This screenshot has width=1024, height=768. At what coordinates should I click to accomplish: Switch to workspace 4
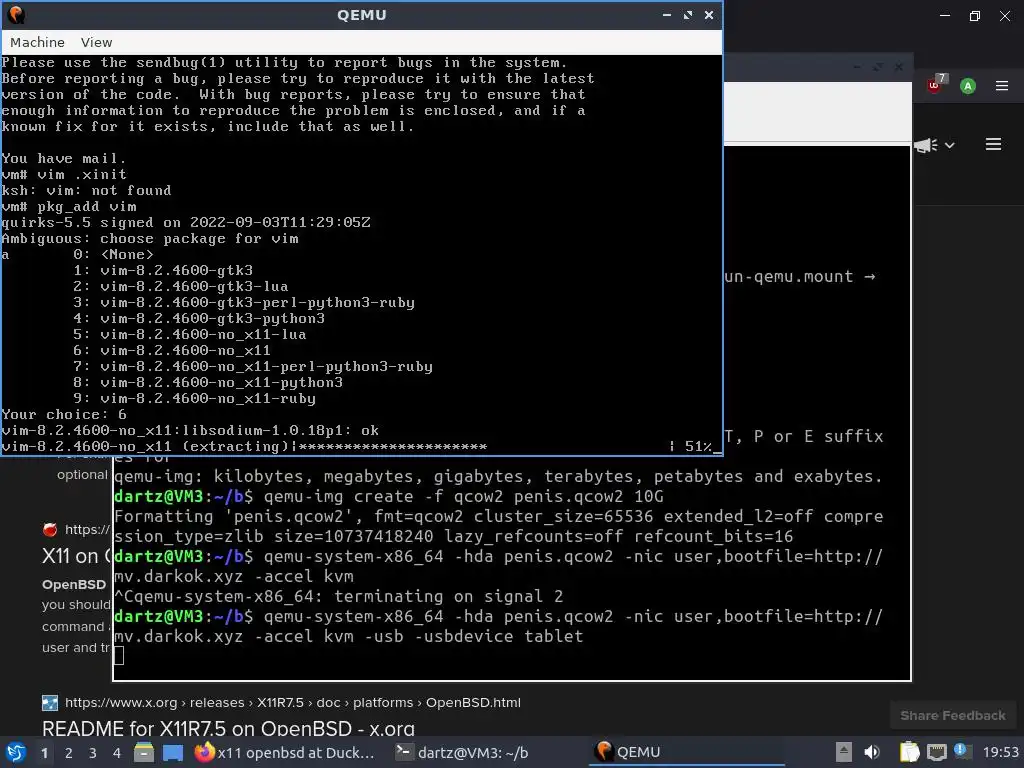(117, 753)
